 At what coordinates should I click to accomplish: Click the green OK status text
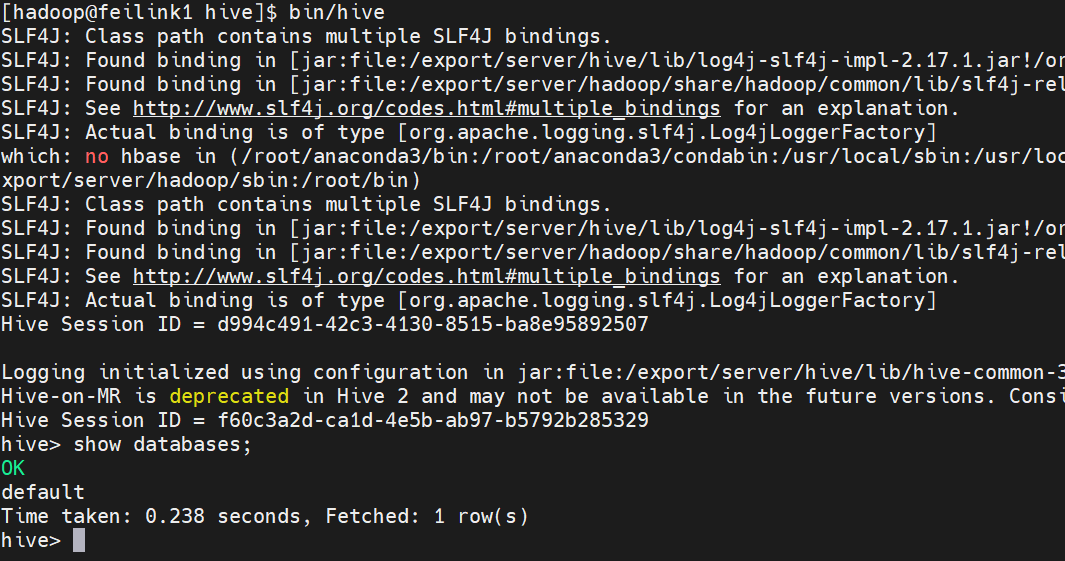coord(13,468)
